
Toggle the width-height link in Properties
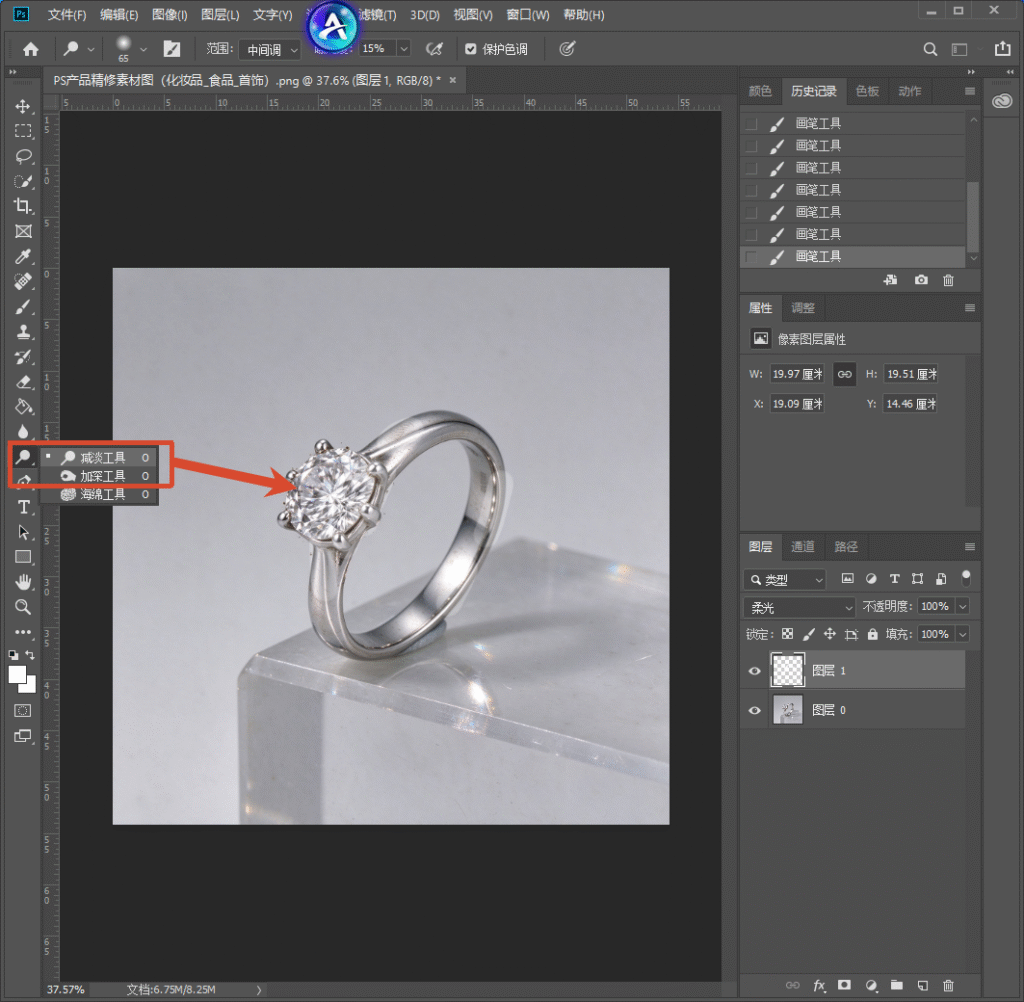tap(844, 374)
